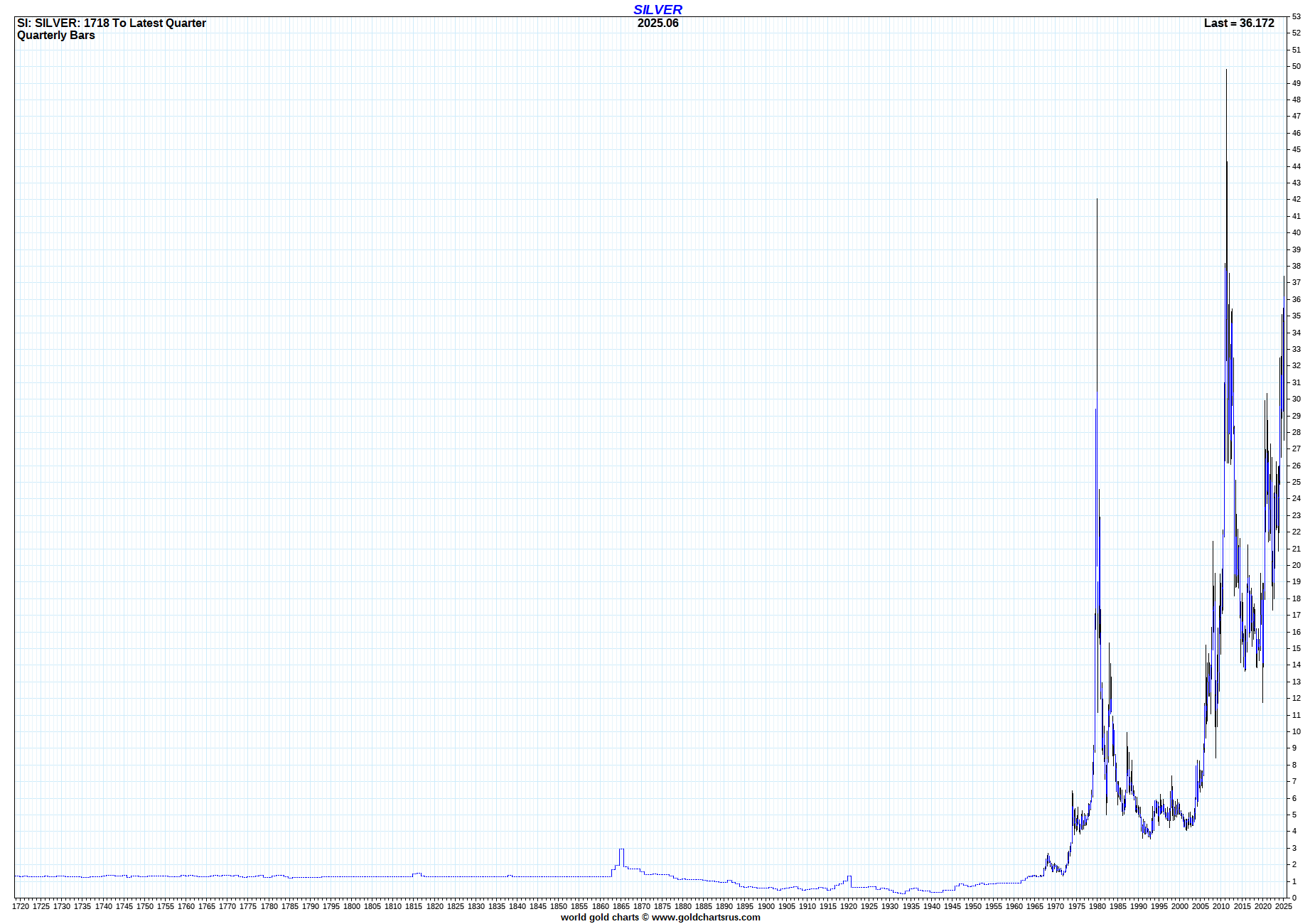Click the 1980 year label on x-axis

click(x=1097, y=906)
